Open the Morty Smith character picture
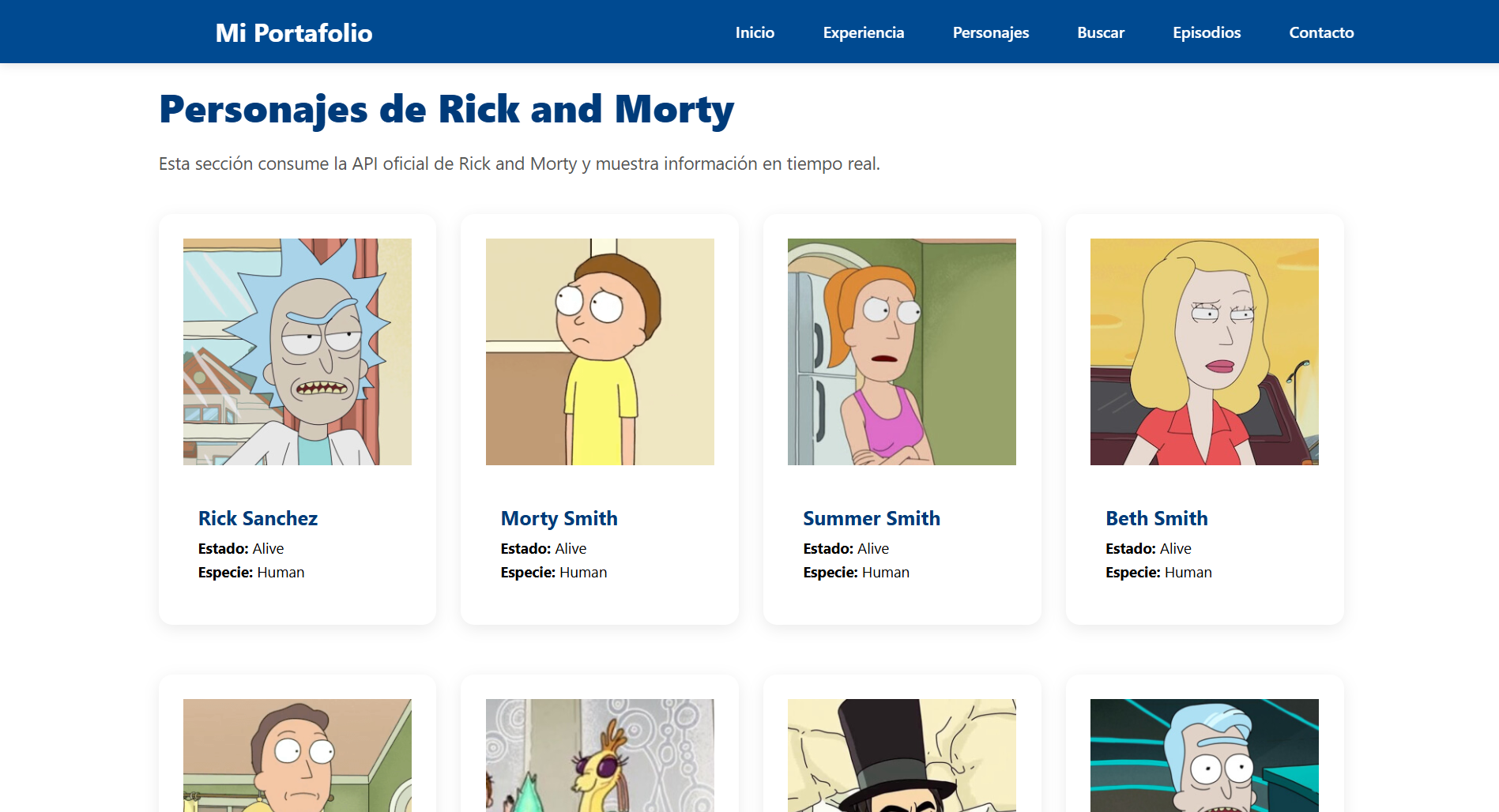The image size is (1499, 812). 600,351
